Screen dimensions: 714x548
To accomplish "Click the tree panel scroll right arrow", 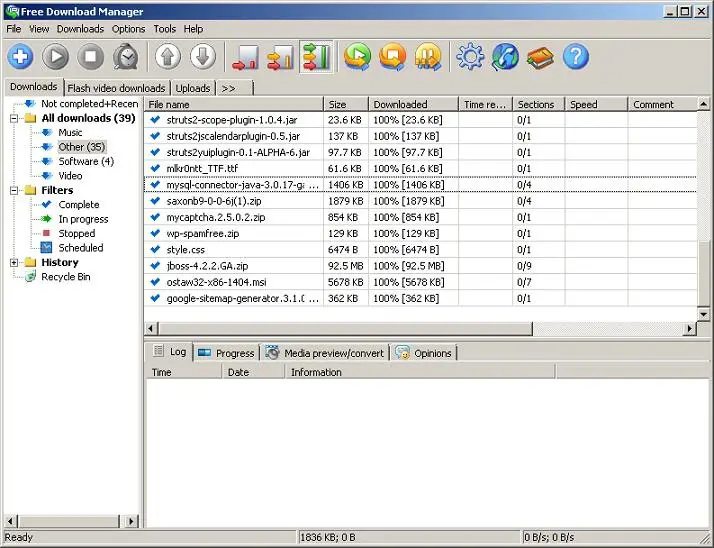I will click(x=131, y=521).
